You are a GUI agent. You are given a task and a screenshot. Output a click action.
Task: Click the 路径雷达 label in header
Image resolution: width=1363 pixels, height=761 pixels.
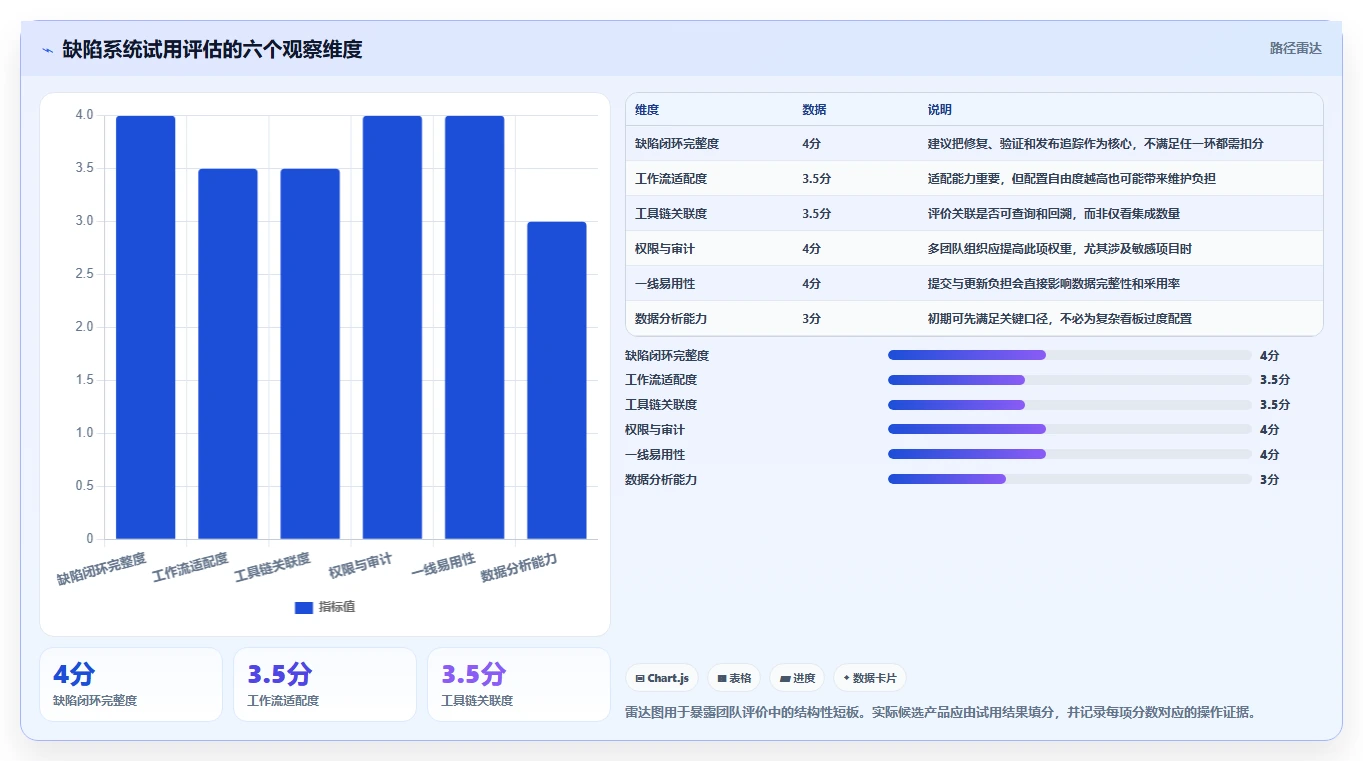(1295, 48)
